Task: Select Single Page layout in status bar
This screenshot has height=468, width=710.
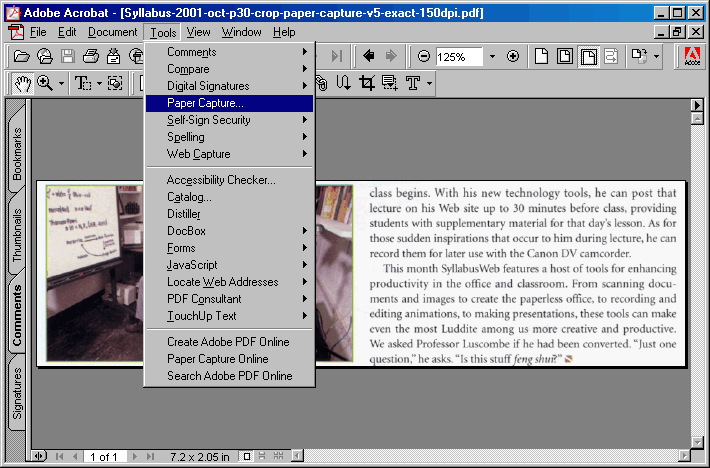Action: point(247,456)
